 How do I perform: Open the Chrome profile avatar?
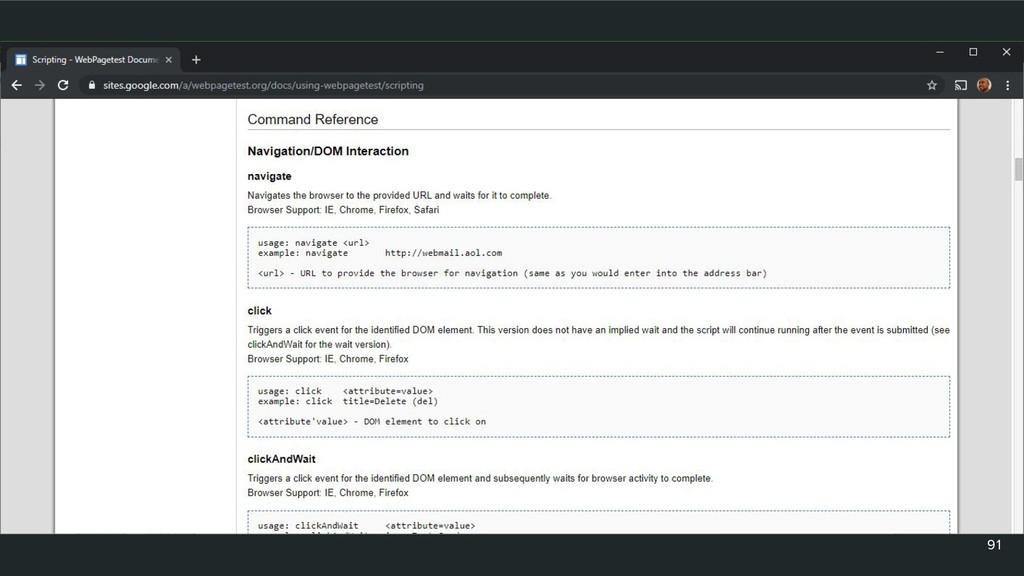[x=984, y=86]
